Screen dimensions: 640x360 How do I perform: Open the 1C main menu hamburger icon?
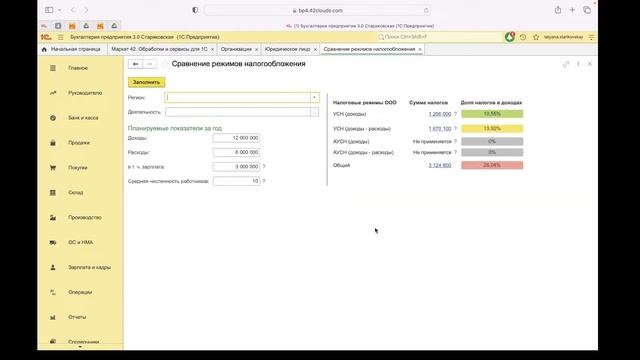pos(60,37)
